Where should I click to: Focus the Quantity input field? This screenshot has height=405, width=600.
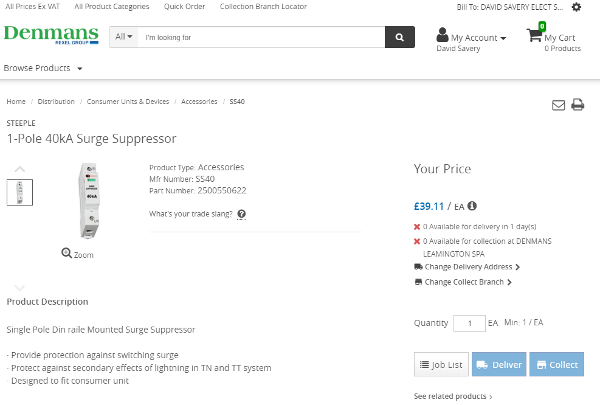click(x=470, y=323)
